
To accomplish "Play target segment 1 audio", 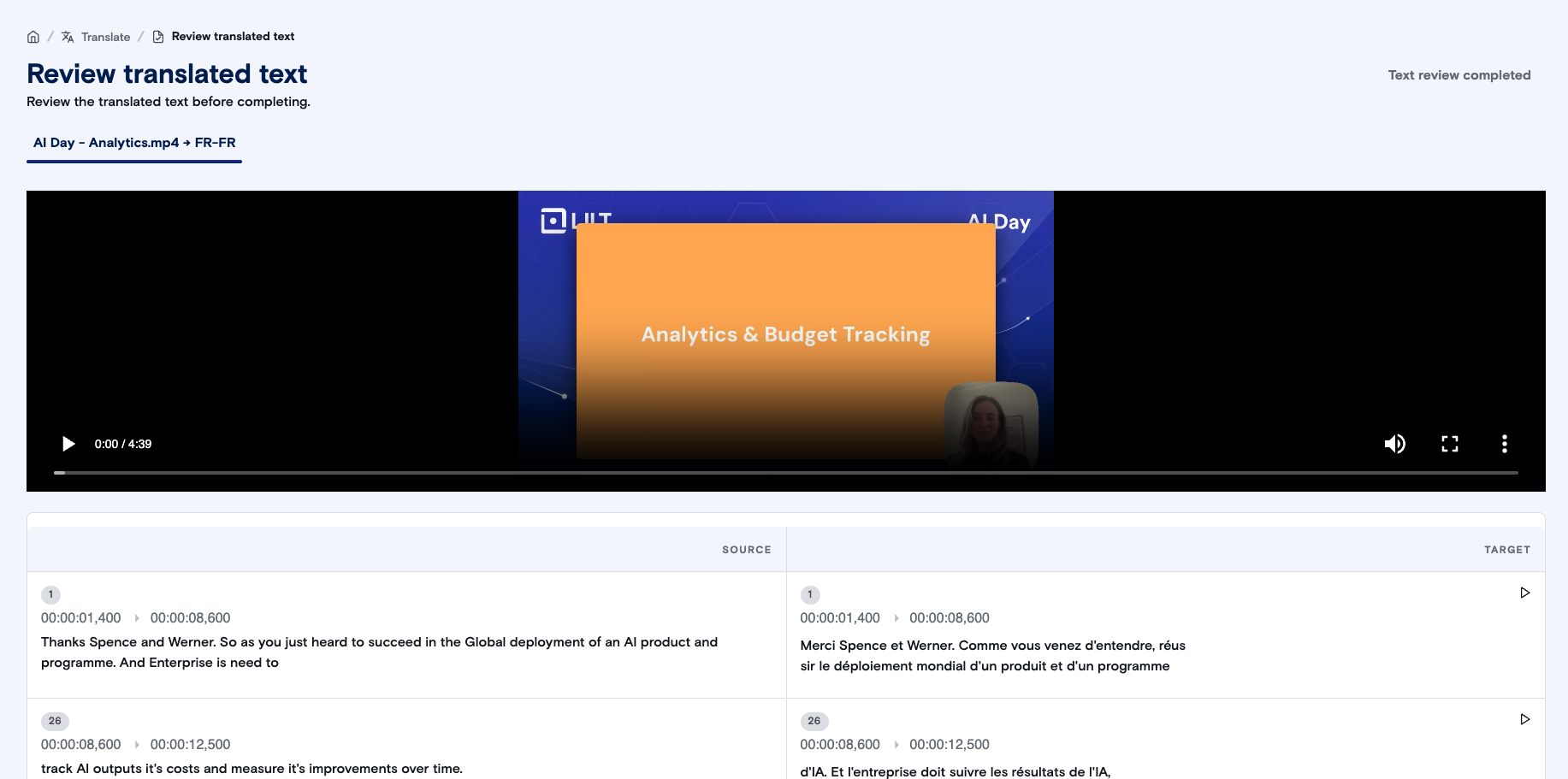I will (1524, 593).
